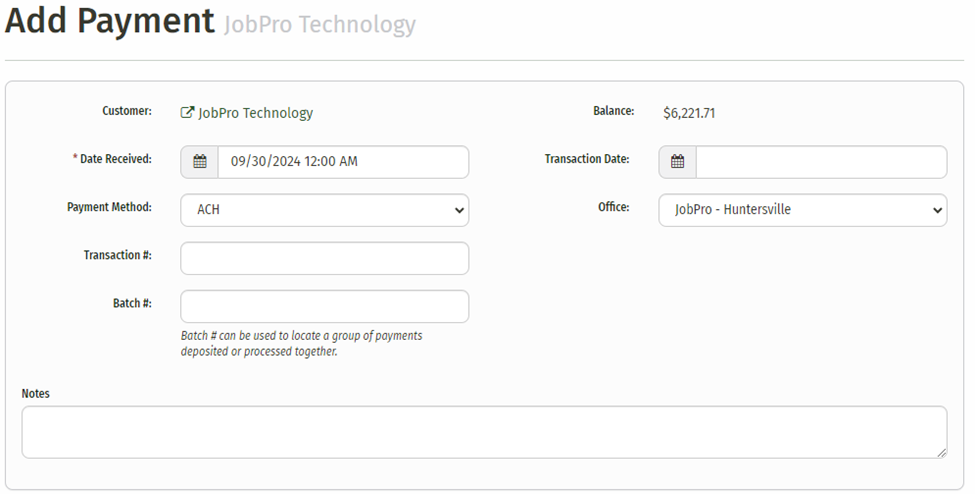Focus the Date Received field showing 09/30/2024
Viewport: 975px width, 494px height.
pyautogui.click(x=342, y=162)
